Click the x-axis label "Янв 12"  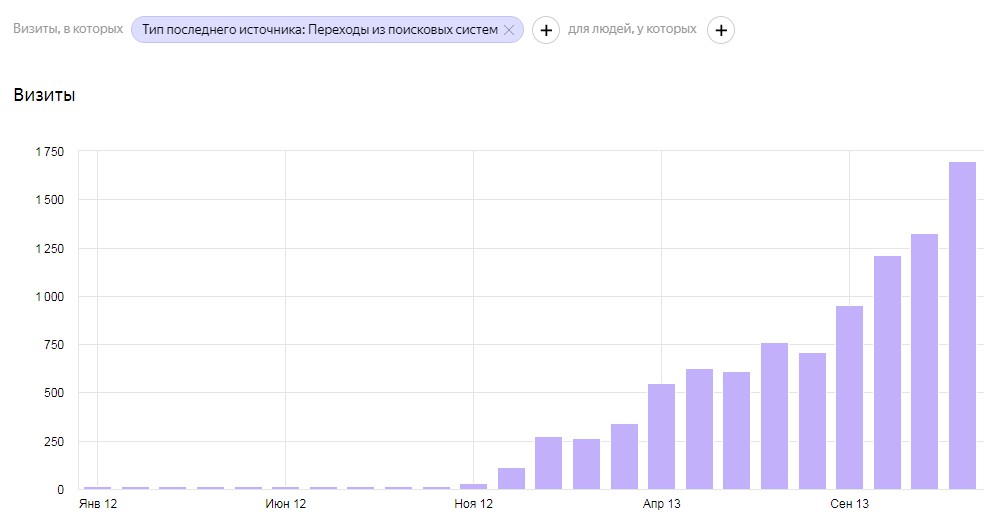click(x=98, y=504)
